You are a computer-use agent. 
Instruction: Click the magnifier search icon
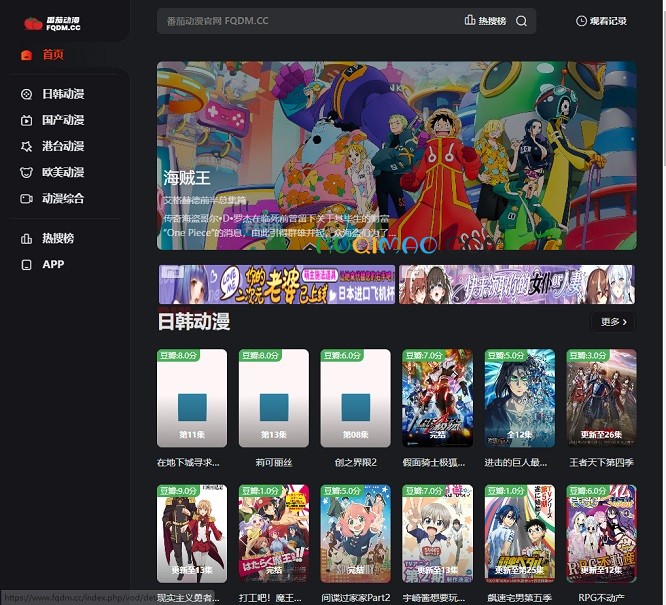coord(522,21)
